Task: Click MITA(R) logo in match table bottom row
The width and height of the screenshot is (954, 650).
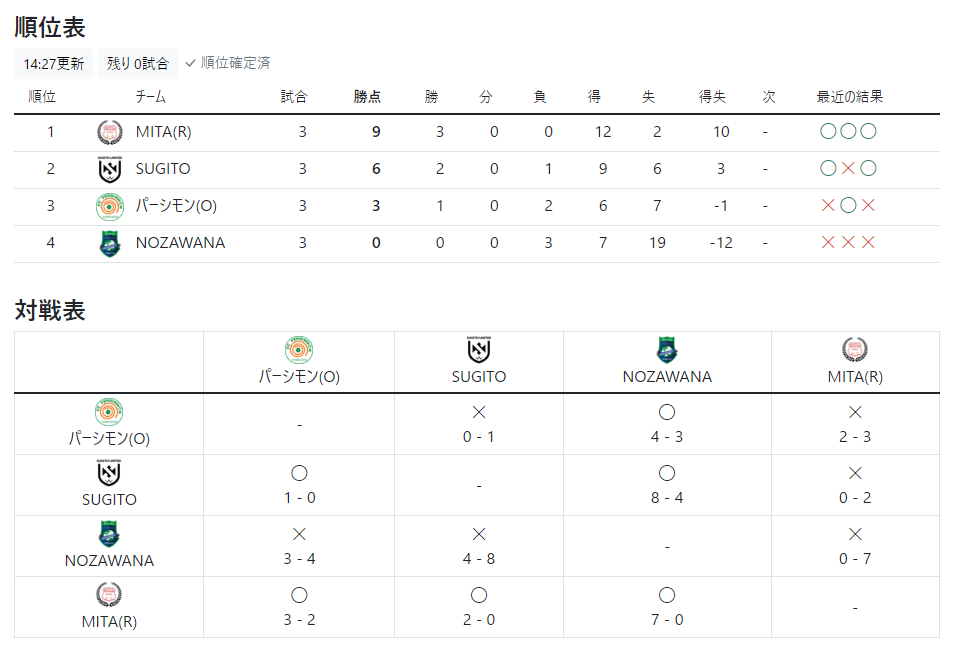Action: coord(110,595)
